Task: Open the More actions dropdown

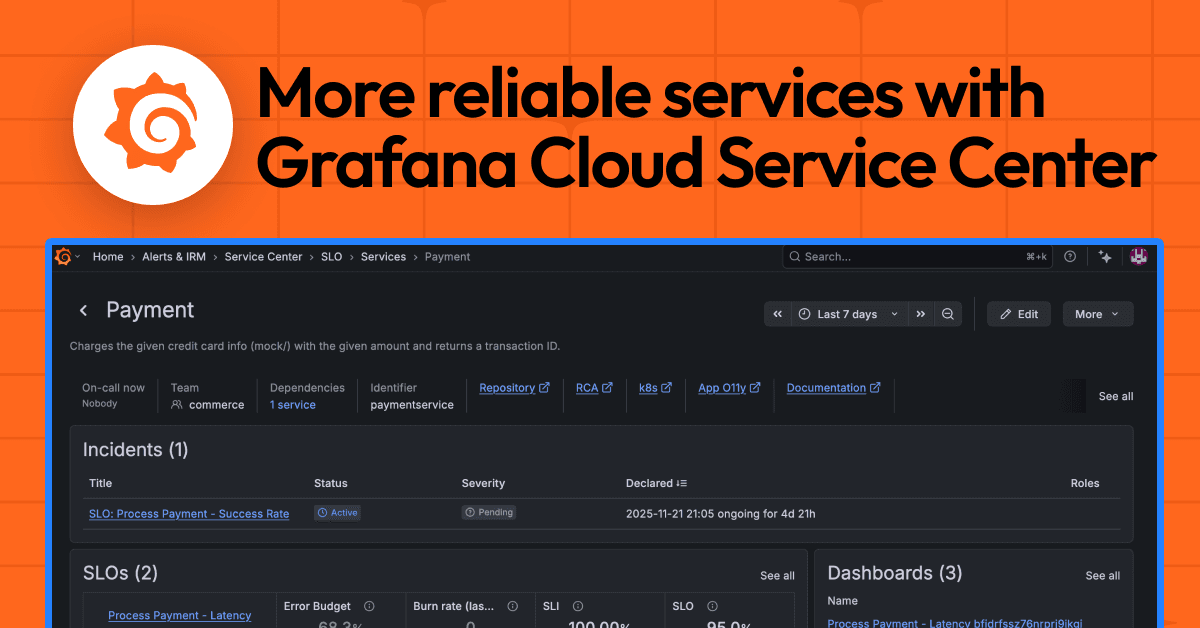Action: point(1097,313)
